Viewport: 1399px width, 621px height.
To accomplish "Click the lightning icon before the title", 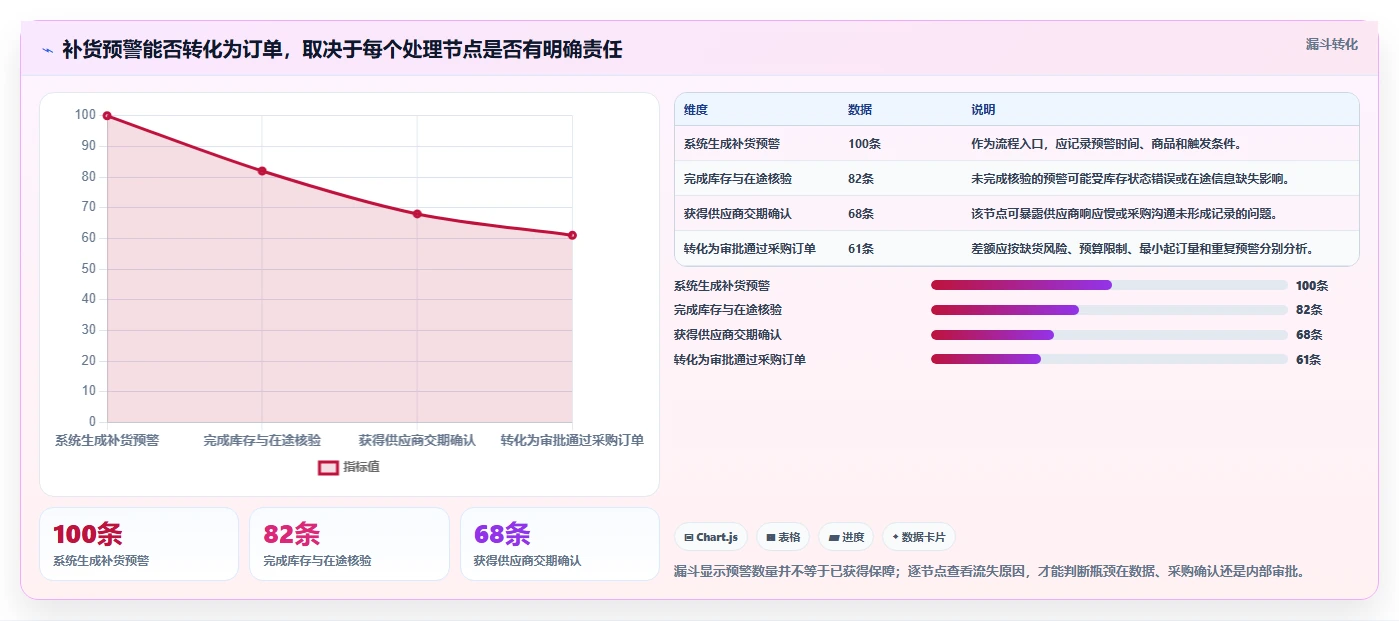I will point(47,50).
